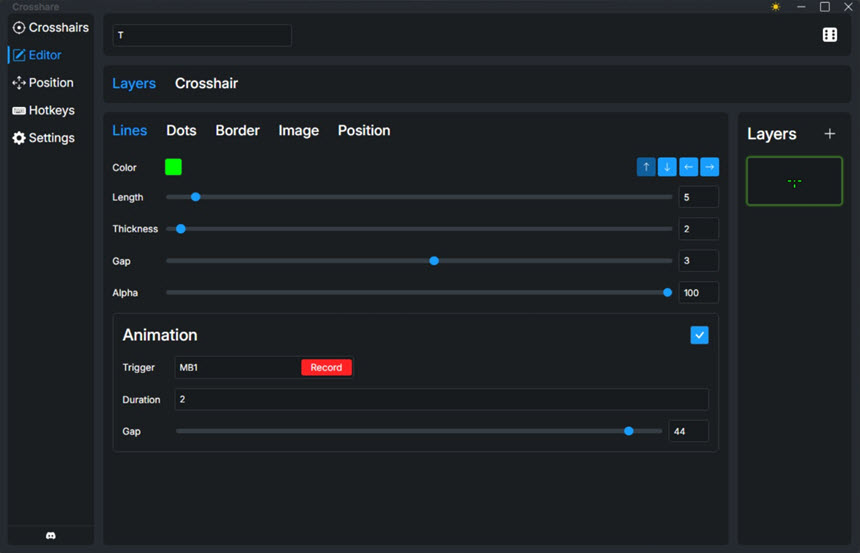
Task: Open the Border tab
Action: point(237,131)
